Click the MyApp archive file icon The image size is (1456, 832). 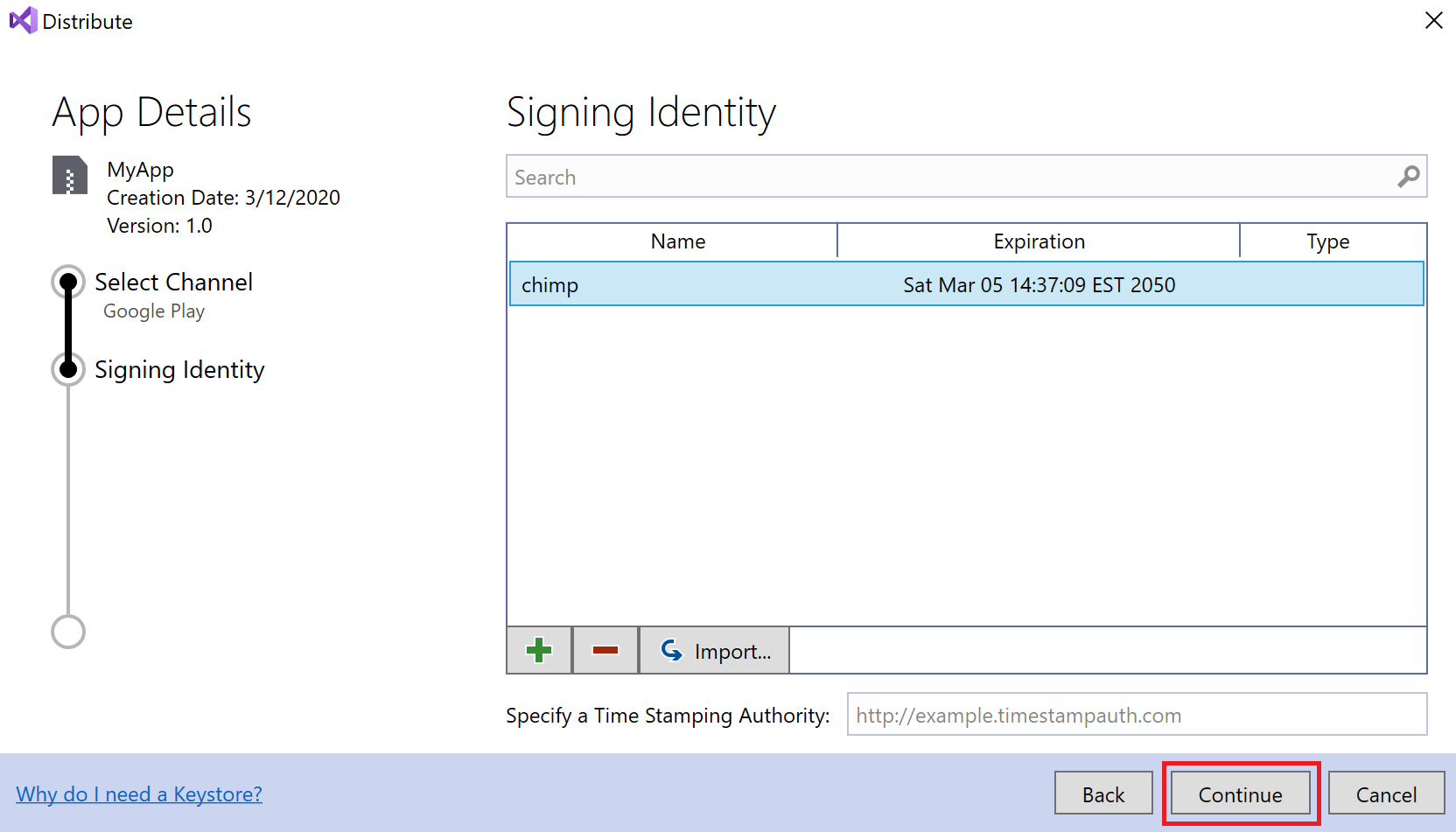(x=70, y=175)
